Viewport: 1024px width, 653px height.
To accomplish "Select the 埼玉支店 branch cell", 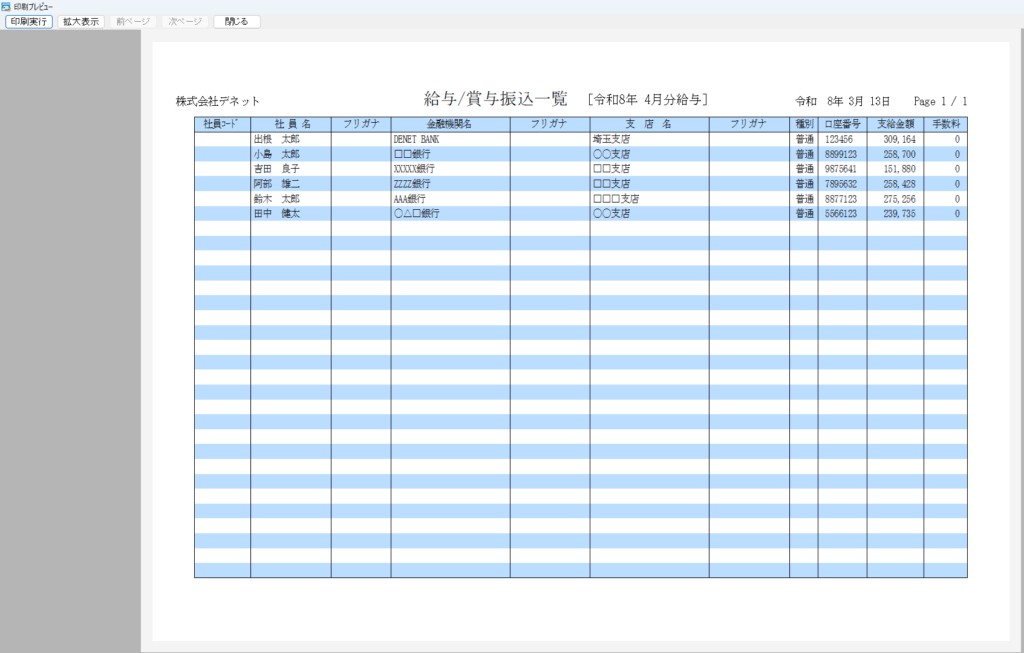I will 610,139.
